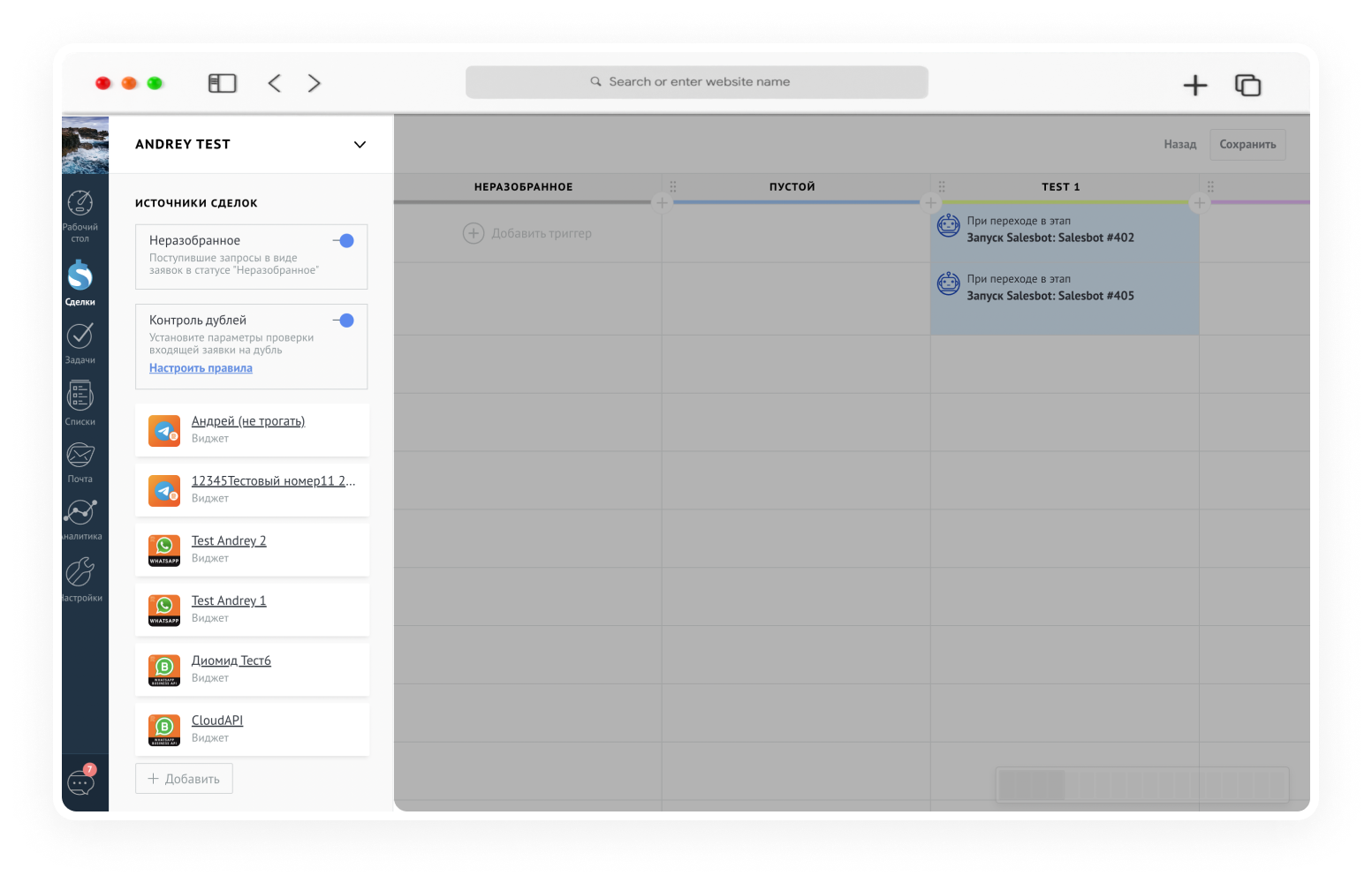The width and height of the screenshot is (1372, 883).
Task: Grab the drag handle beside Пустой column
Action: pyautogui.click(x=673, y=186)
